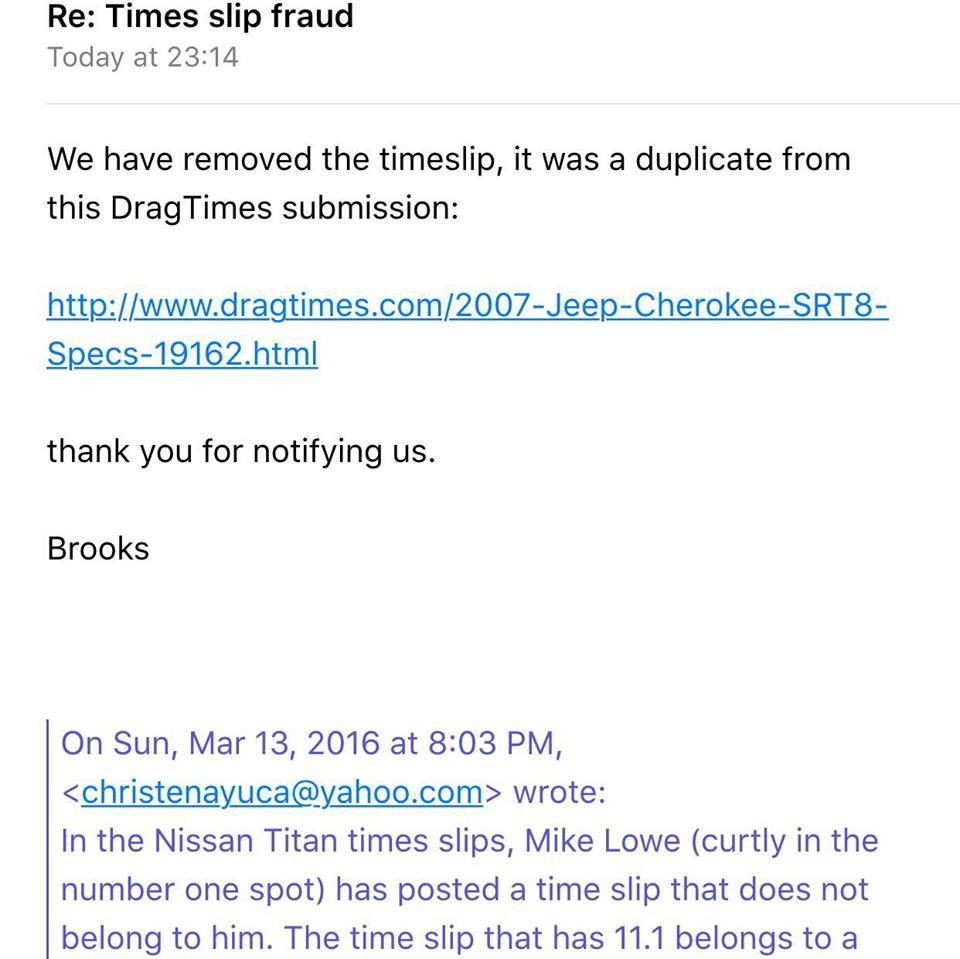Click the 'thank you for notifying us.' line

point(241,451)
